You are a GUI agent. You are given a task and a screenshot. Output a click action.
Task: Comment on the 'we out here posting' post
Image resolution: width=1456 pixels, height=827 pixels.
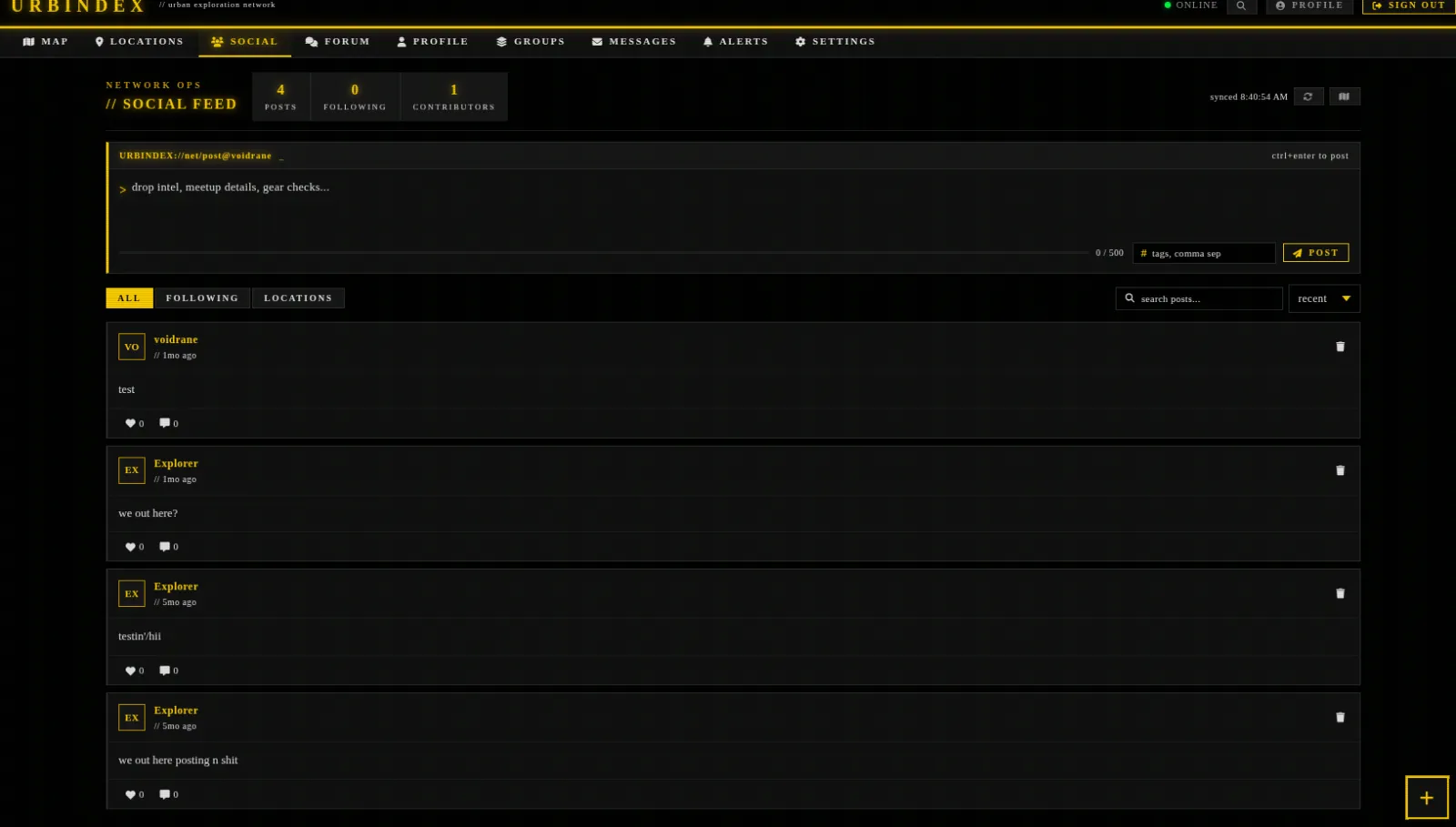(169, 794)
